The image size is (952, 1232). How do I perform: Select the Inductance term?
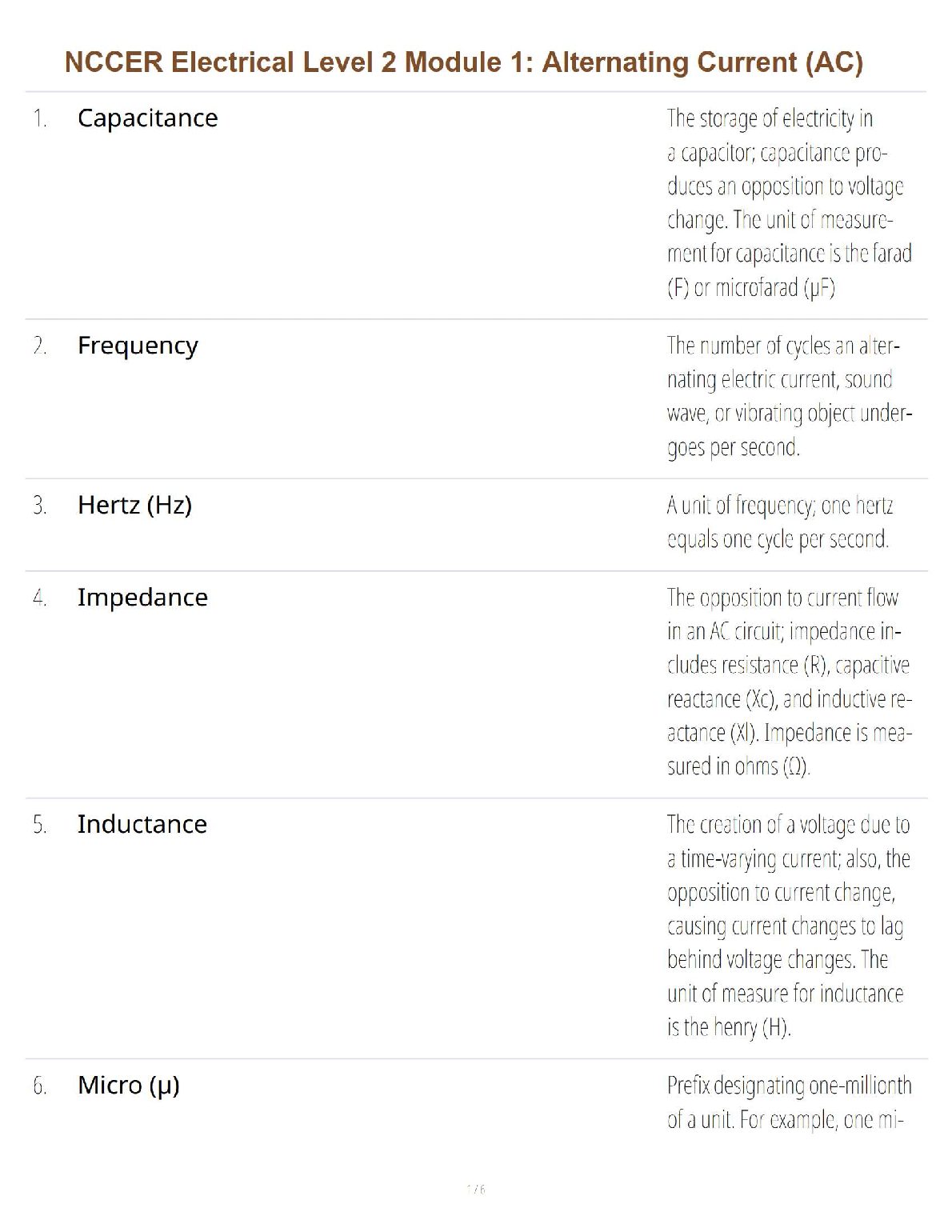[142, 824]
